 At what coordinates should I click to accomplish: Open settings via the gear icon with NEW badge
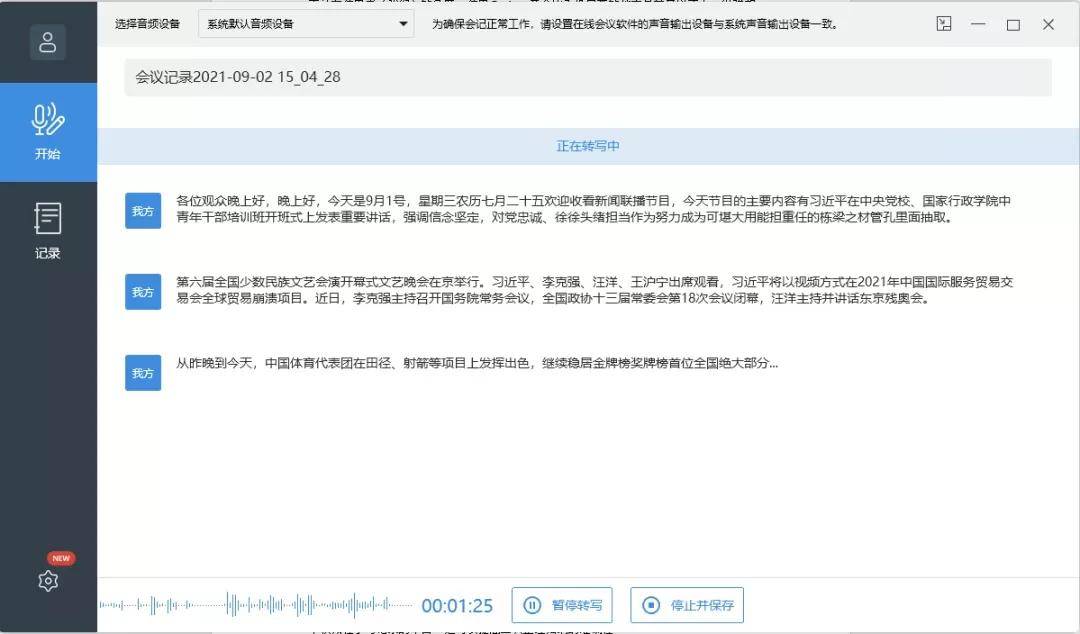[47, 581]
